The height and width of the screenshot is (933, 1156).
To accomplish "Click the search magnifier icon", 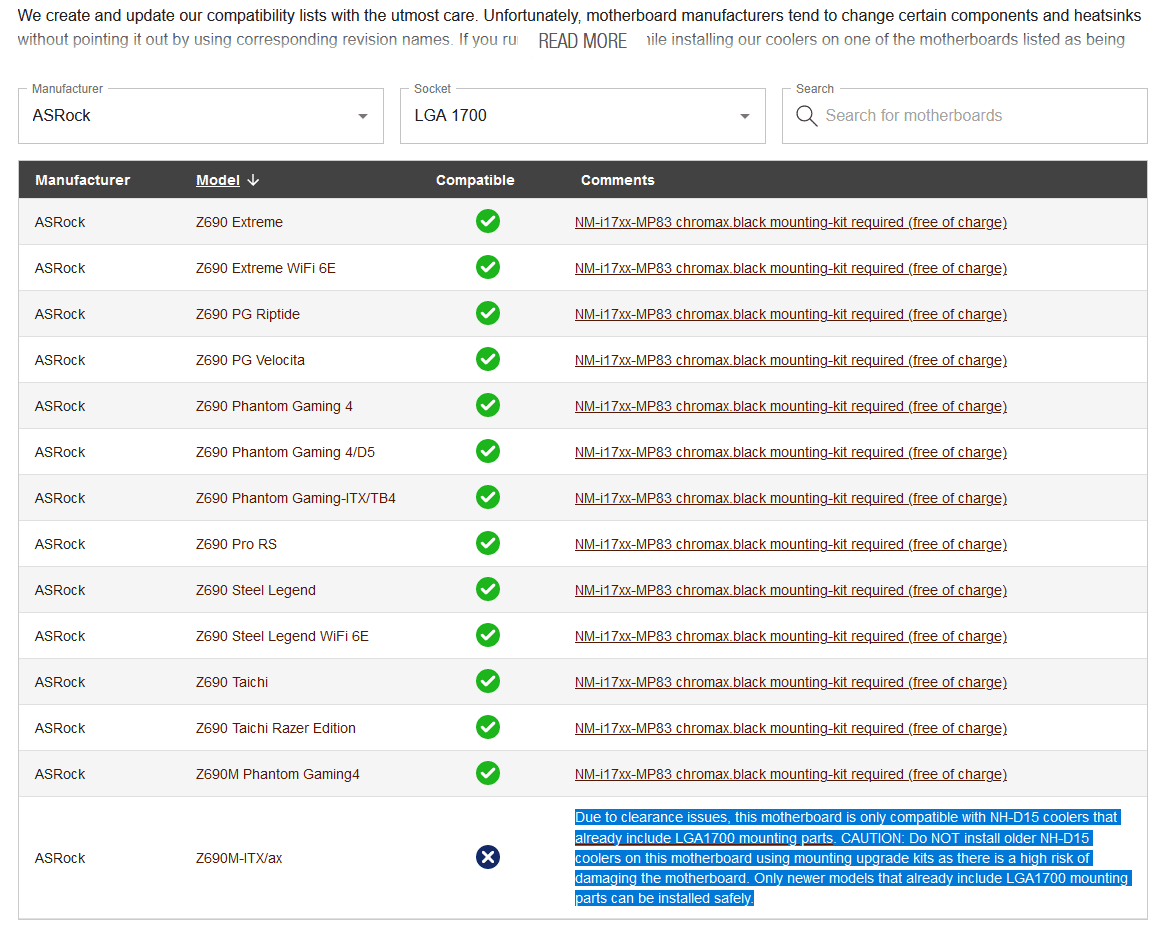I will (807, 116).
